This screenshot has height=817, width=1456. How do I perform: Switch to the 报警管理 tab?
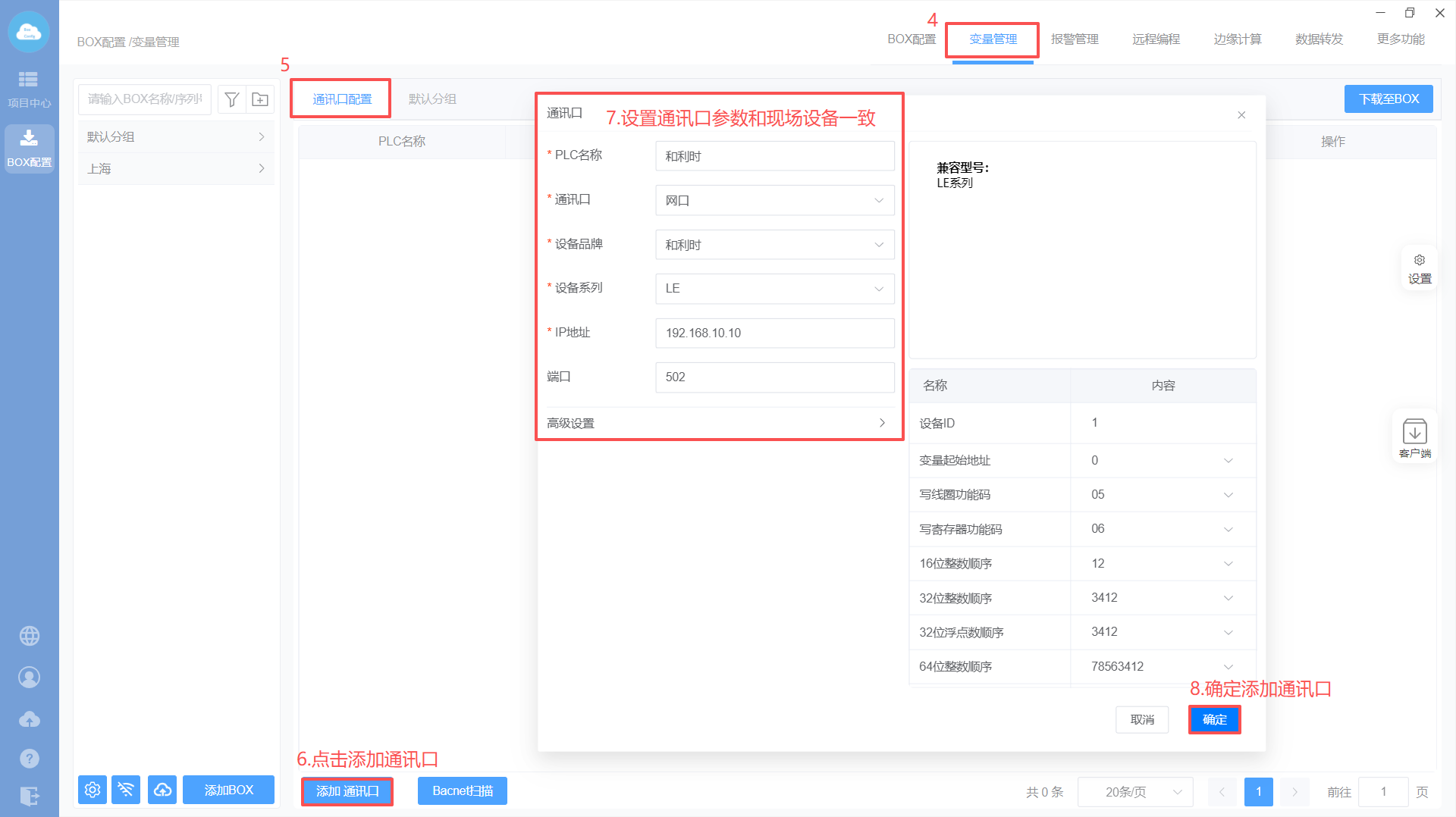point(1074,39)
